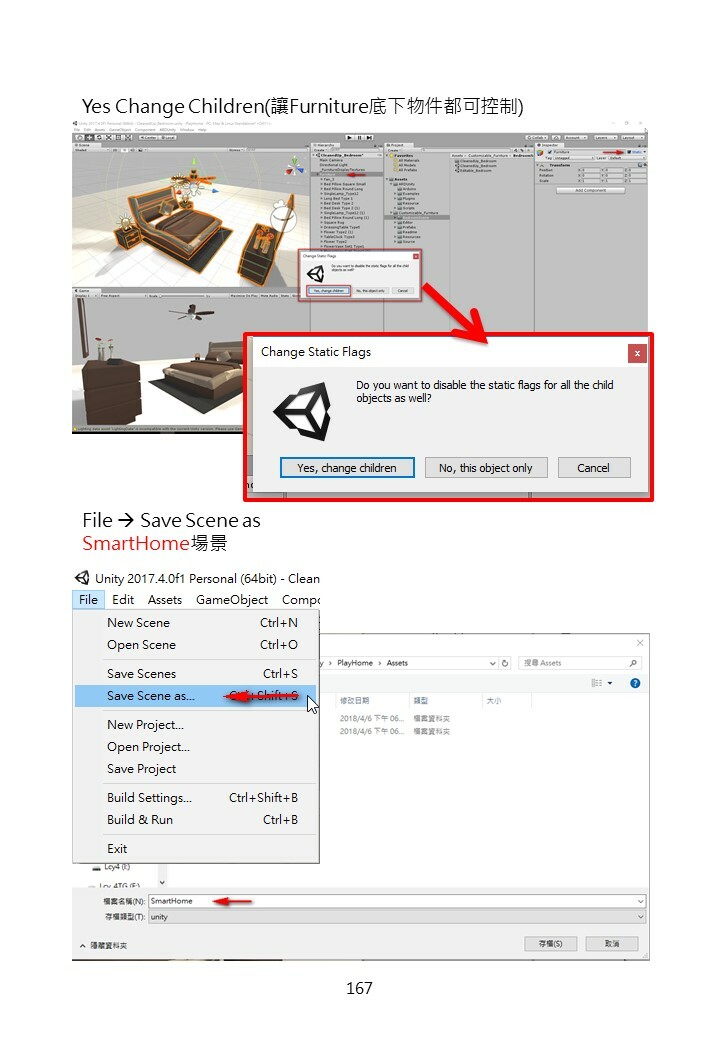Click scroll-down arrow in save dialog navigation pane
The height and width of the screenshot is (1040, 720).
(x=162, y=882)
